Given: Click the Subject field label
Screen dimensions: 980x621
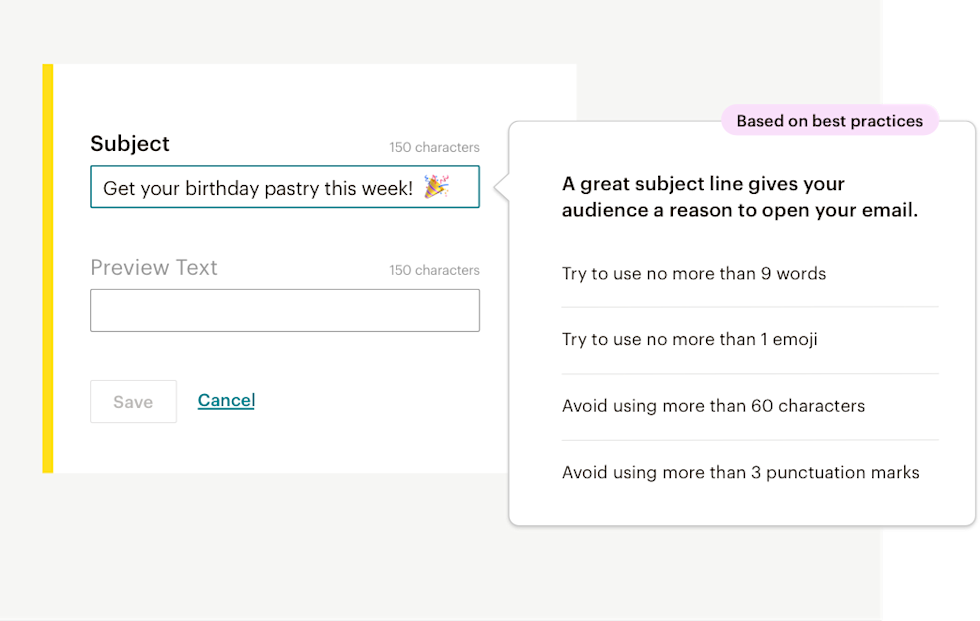Looking at the screenshot, I should point(130,144).
